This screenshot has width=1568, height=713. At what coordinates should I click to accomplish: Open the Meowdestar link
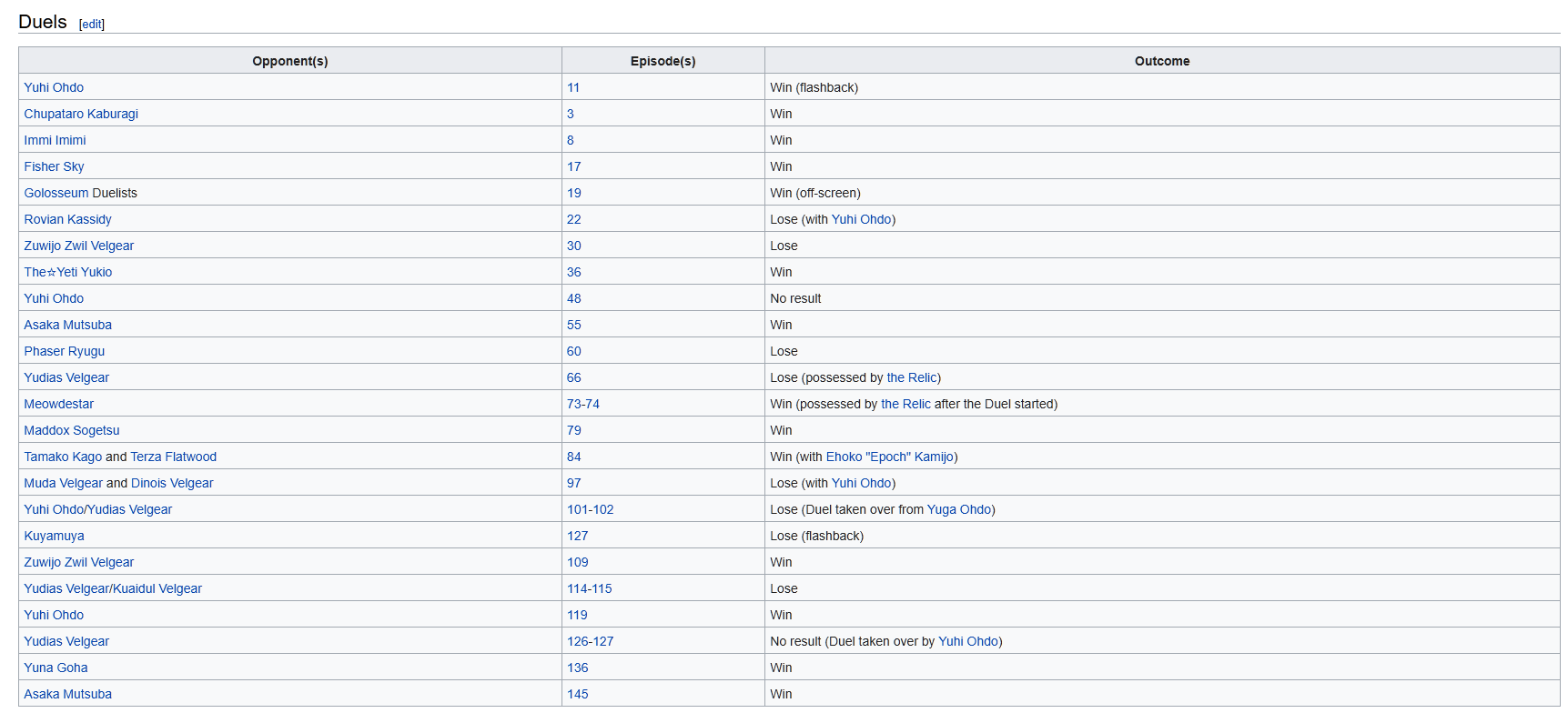pos(59,404)
